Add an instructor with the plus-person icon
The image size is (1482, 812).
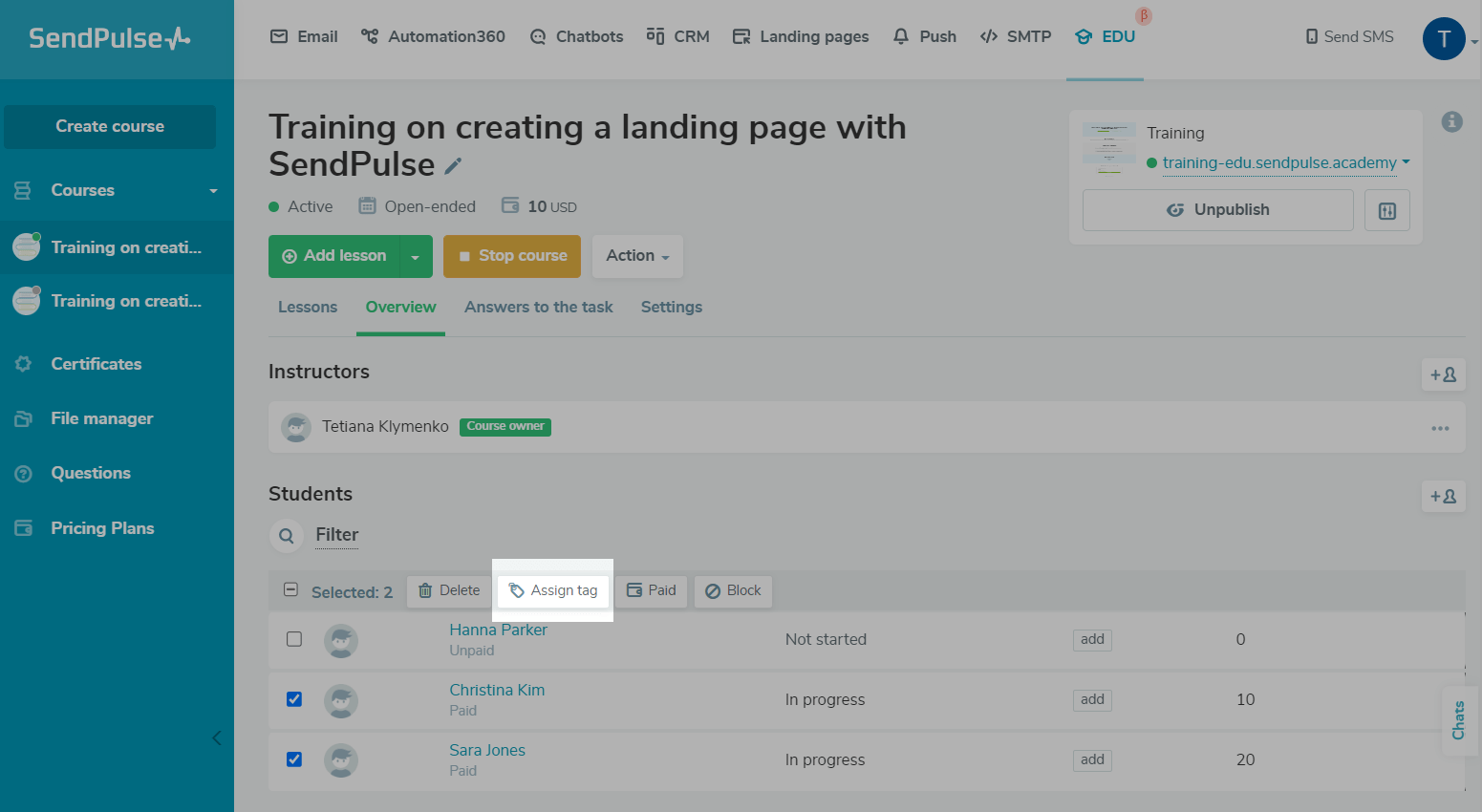click(x=1442, y=374)
